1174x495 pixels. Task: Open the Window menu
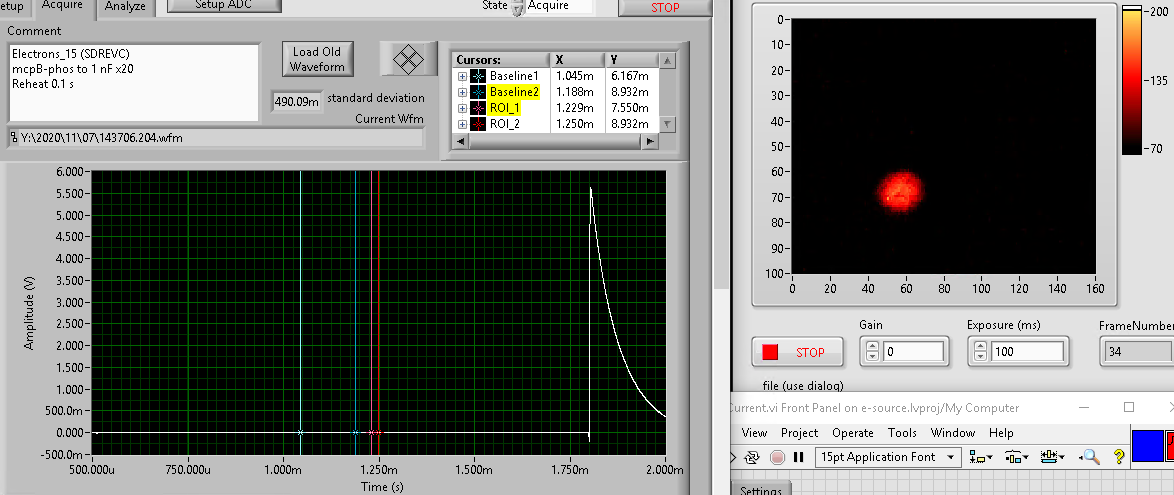click(x=952, y=433)
